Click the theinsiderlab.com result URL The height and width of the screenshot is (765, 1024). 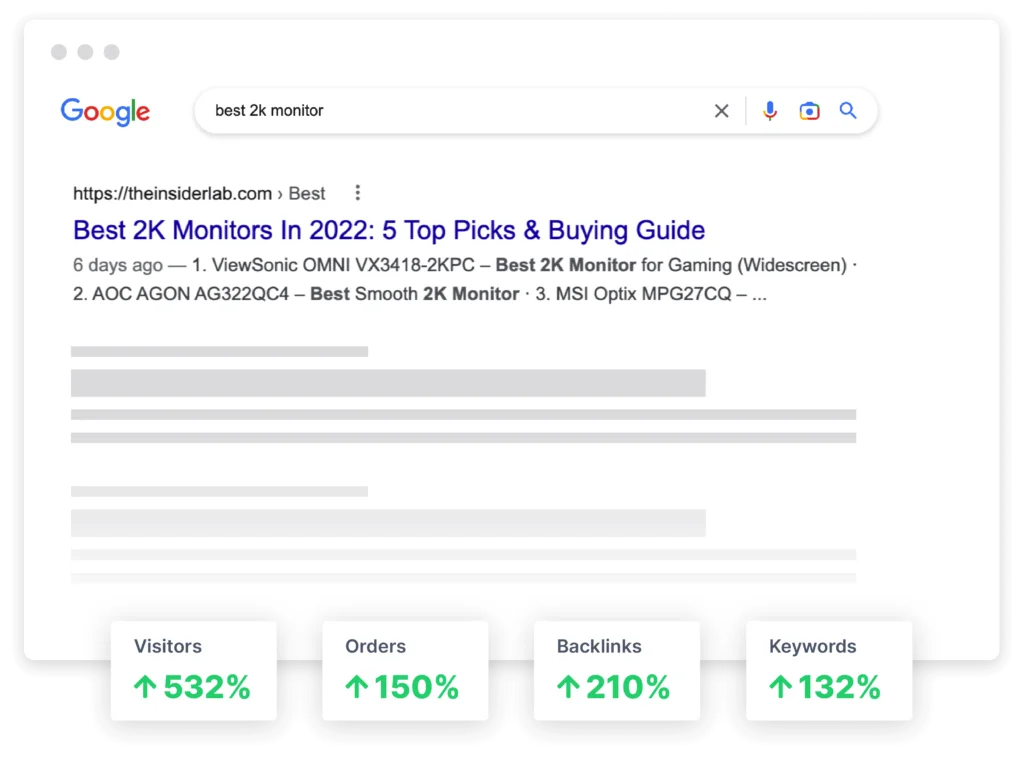click(199, 193)
